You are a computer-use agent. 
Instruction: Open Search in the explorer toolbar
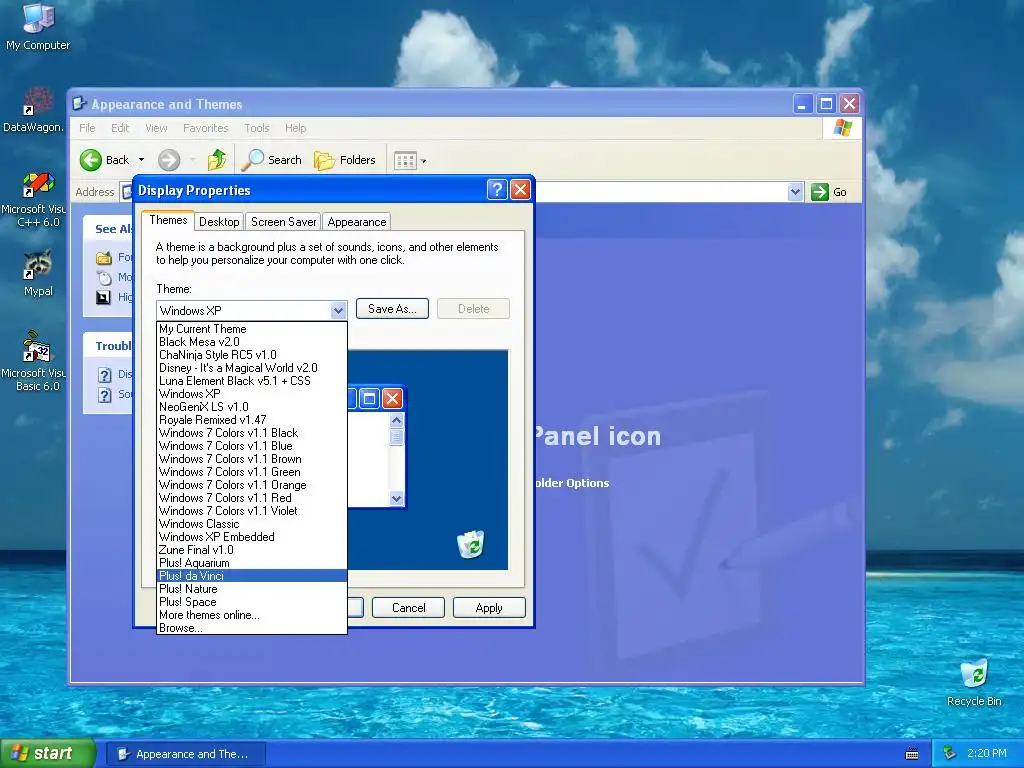coord(272,160)
